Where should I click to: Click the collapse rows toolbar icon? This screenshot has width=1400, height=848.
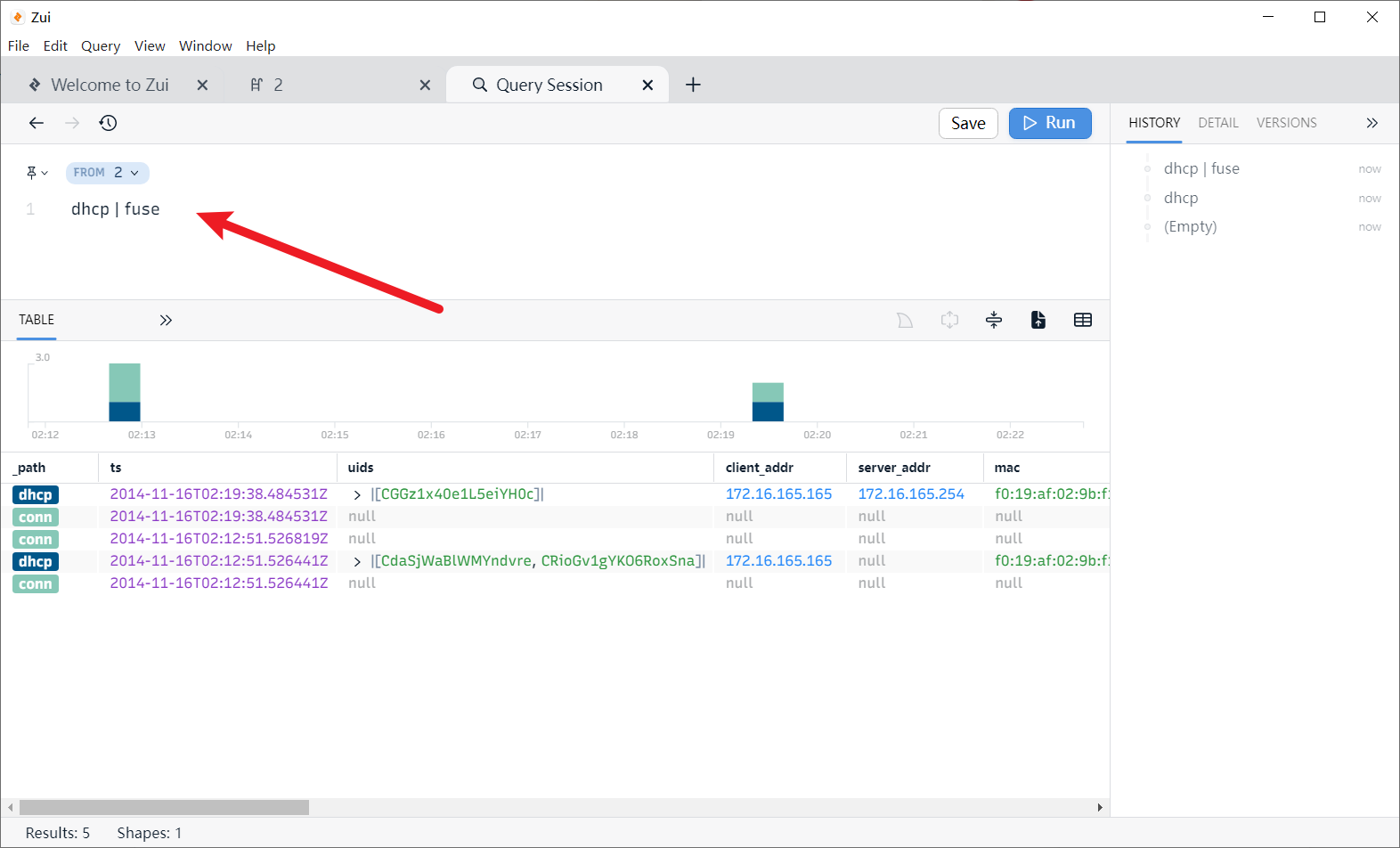pyautogui.click(x=994, y=320)
